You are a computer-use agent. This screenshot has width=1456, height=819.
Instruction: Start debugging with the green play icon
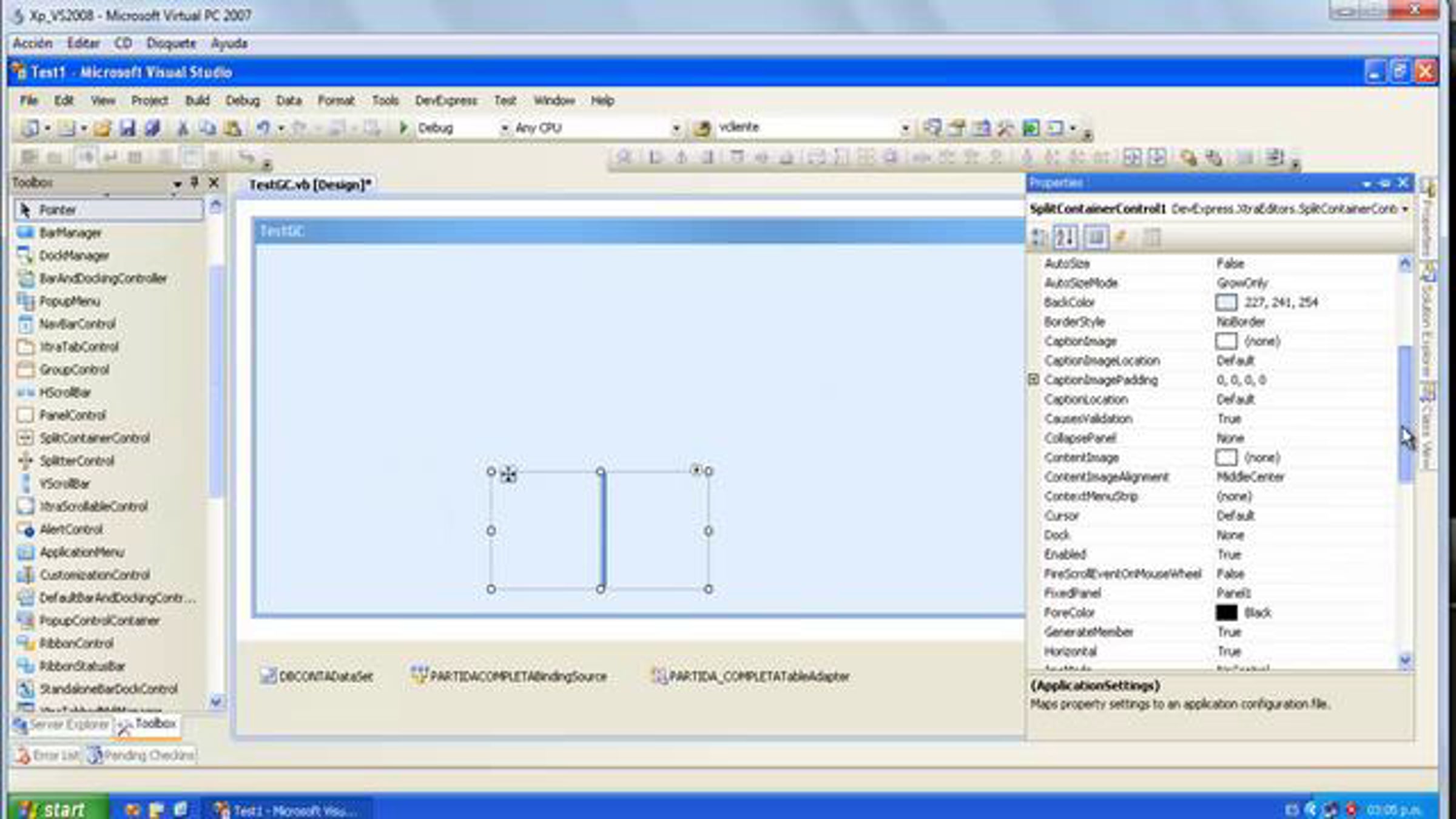[x=403, y=128]
